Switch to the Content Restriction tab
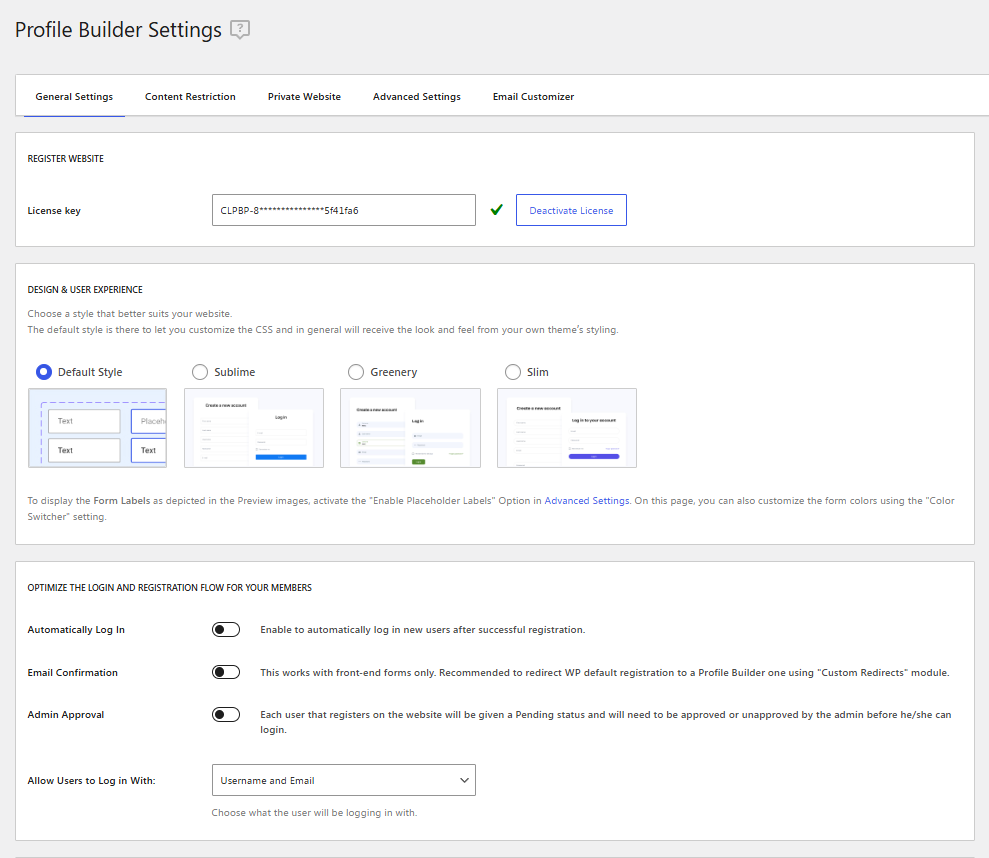 point(190,97)
